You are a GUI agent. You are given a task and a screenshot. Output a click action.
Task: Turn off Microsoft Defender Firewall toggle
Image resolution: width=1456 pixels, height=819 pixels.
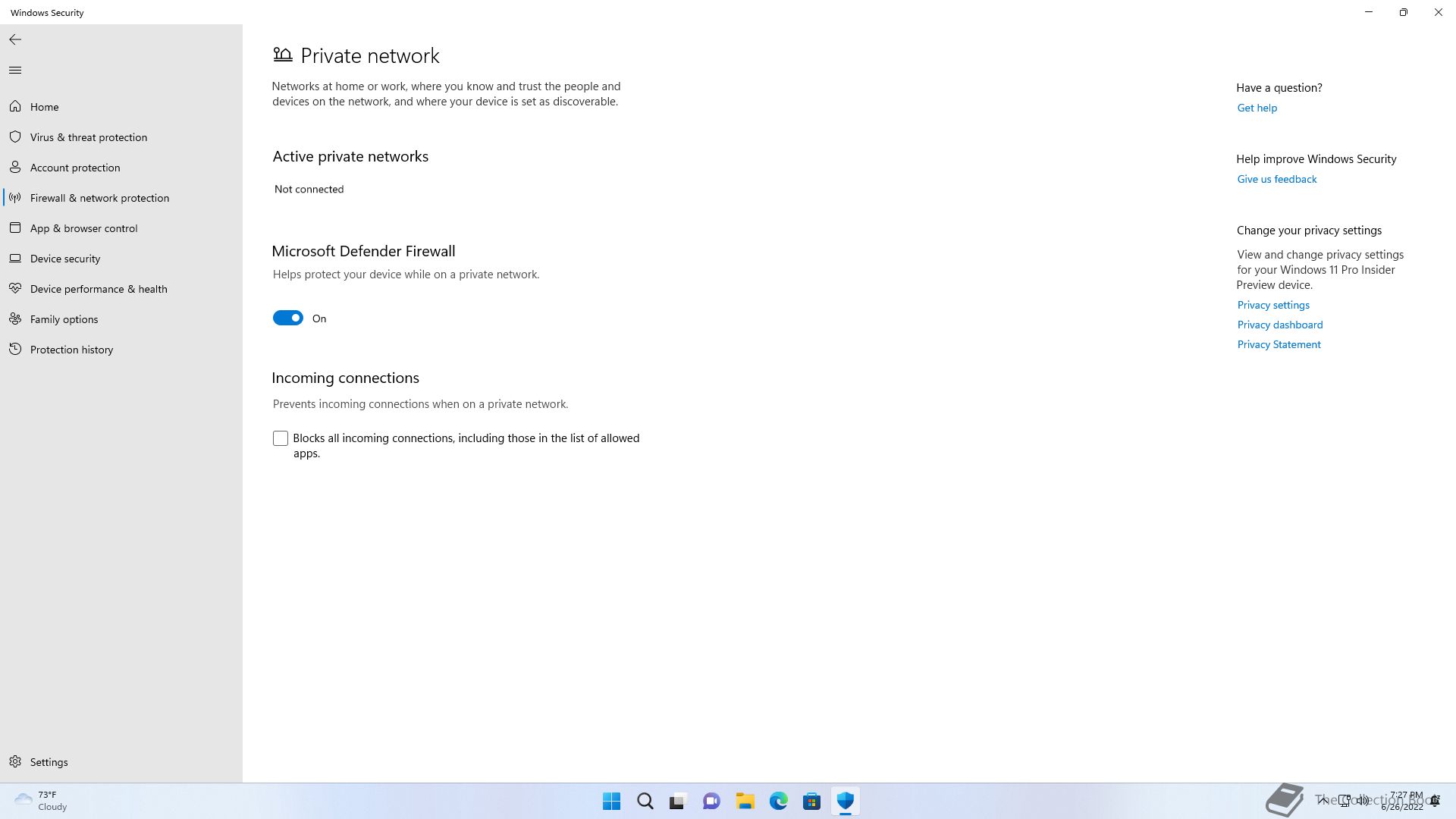288,318
